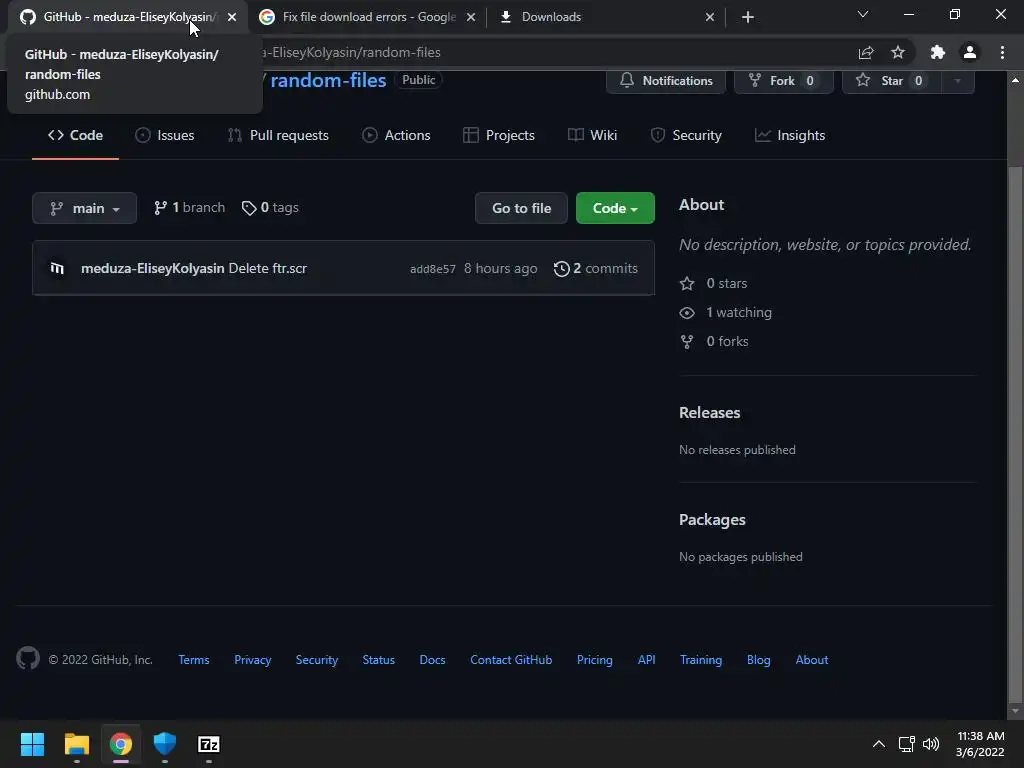Open the Training footer link
The height and width of the screenshot is (768, 1024).
pyautogui.click(x=701, y=660)
